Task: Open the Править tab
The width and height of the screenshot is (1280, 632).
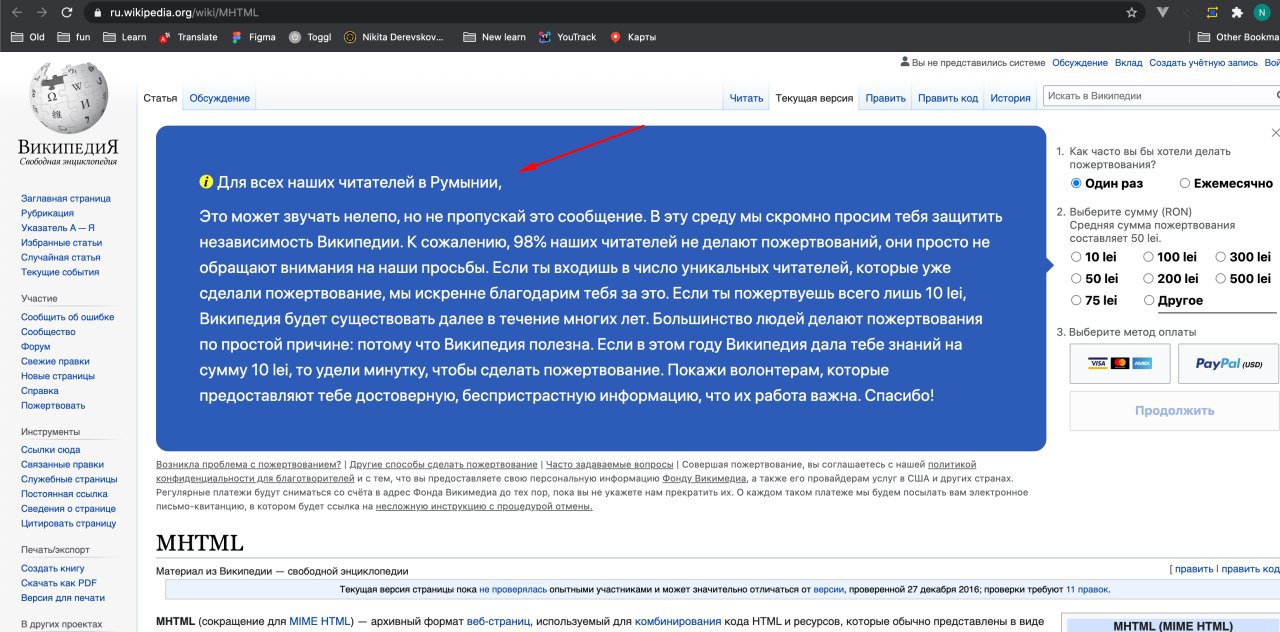Action: click(885, 98)
